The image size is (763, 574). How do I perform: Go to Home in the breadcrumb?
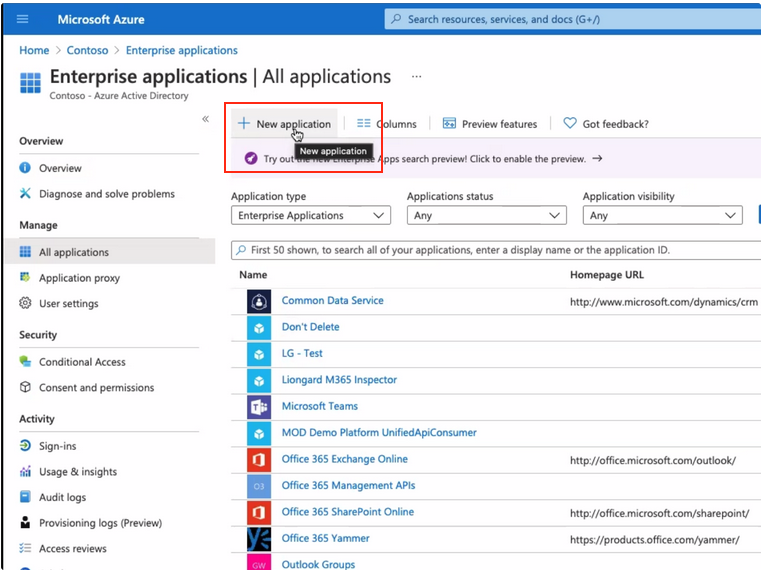pyautogui.click(x=34, y=50)
